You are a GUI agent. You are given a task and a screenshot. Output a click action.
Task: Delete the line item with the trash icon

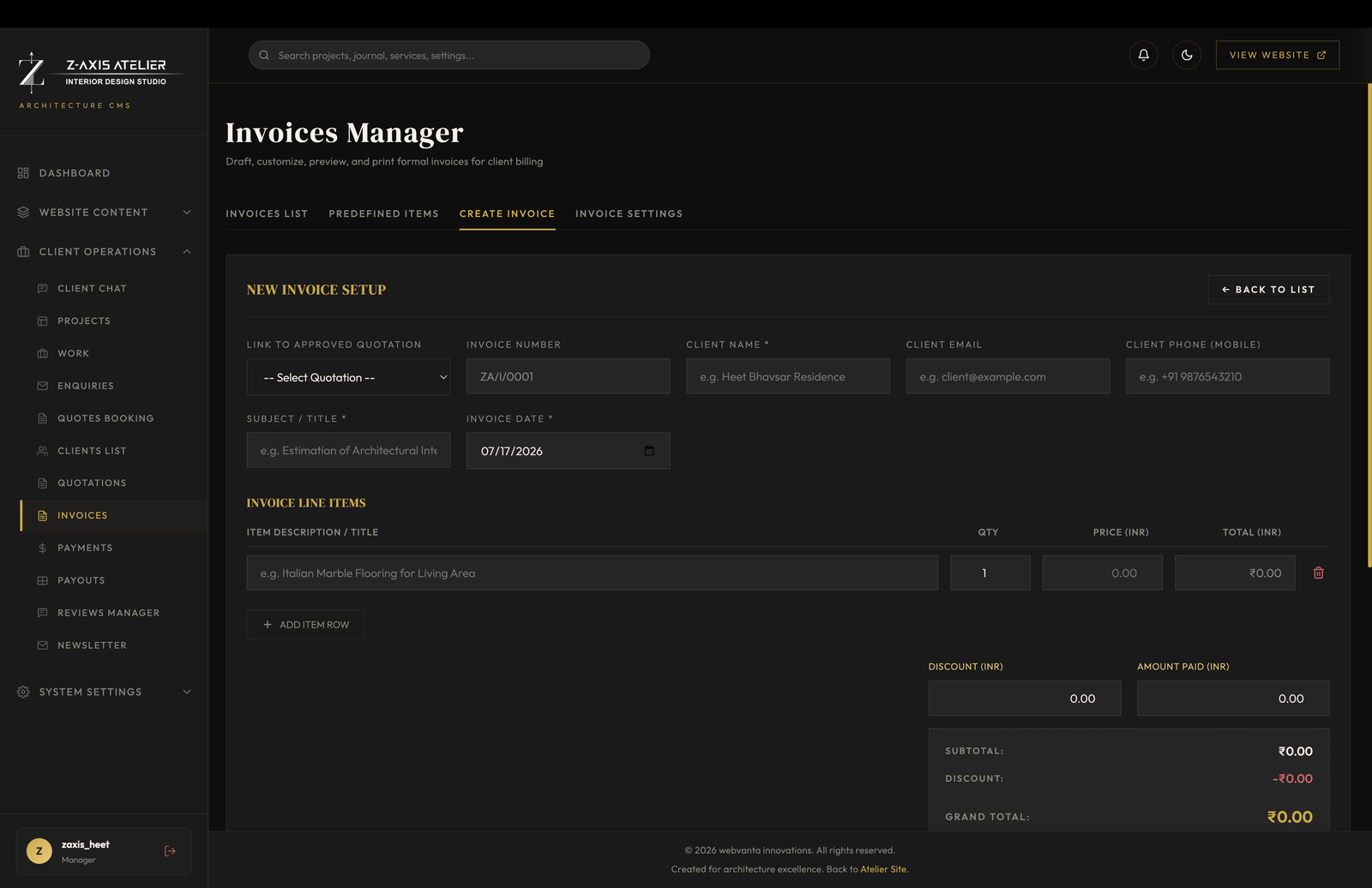pos(1319,573)
